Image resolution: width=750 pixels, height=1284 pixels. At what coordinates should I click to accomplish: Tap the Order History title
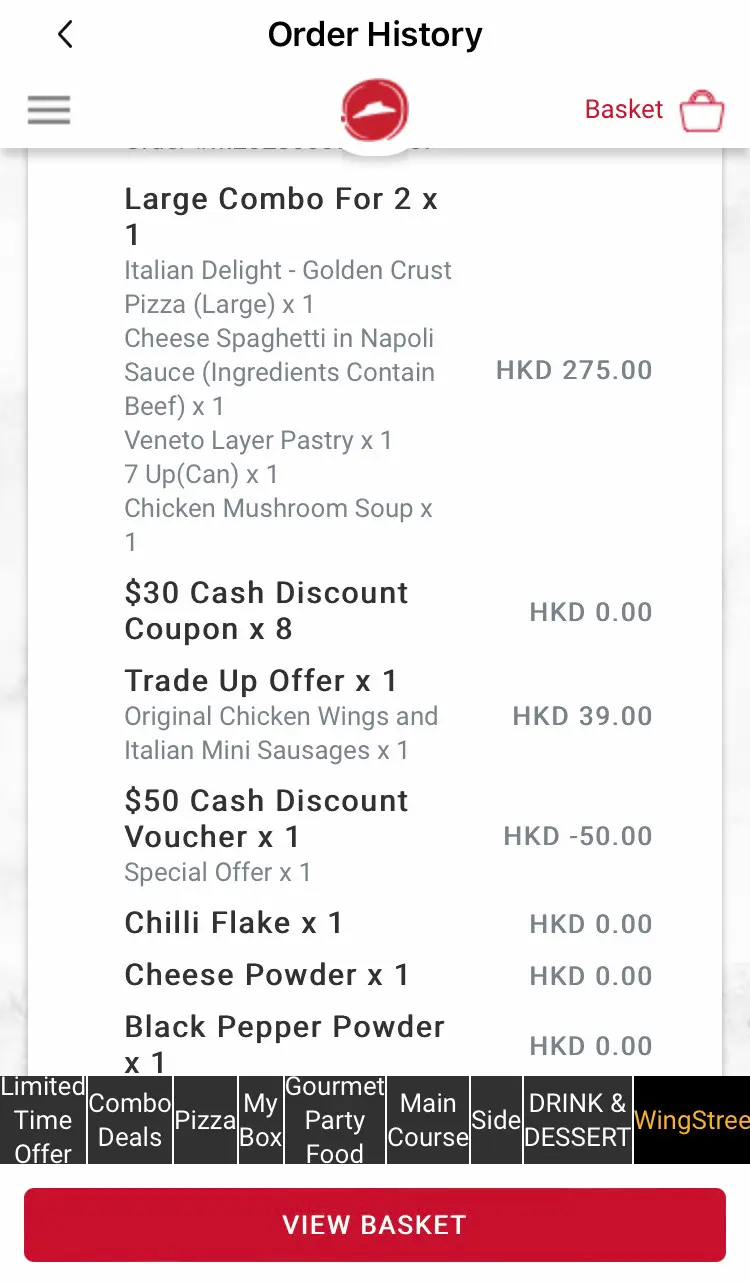375,35
